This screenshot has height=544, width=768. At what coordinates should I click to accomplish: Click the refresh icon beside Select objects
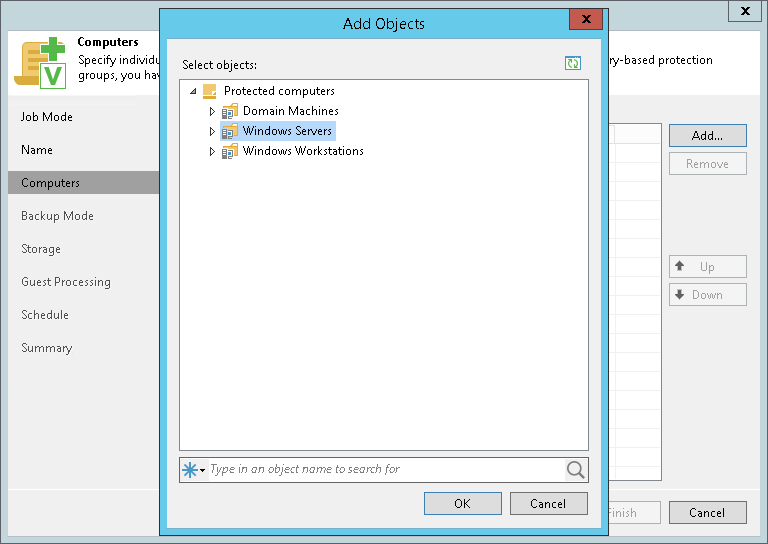573,63
